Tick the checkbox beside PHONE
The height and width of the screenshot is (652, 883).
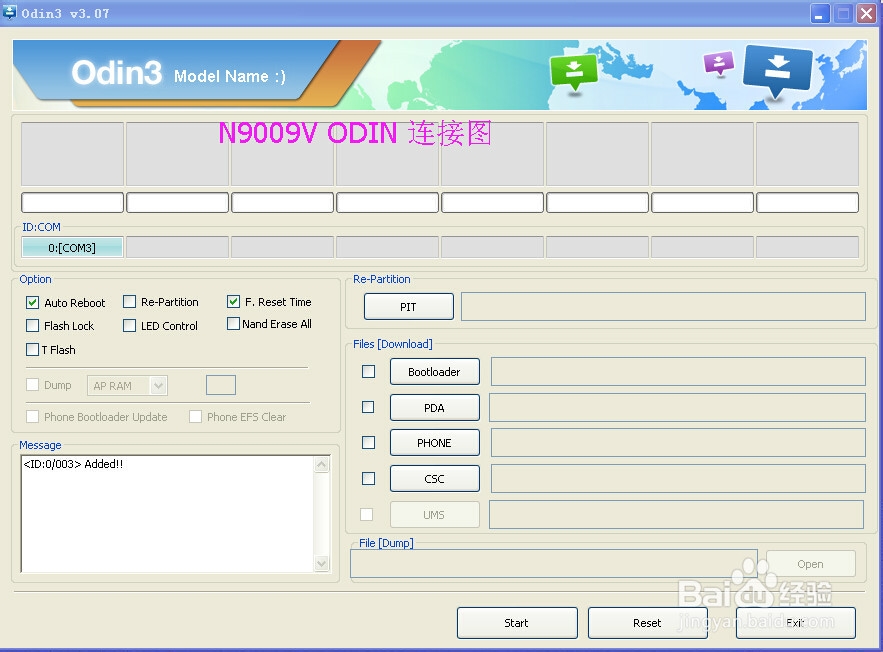click(x=368, y=443)
